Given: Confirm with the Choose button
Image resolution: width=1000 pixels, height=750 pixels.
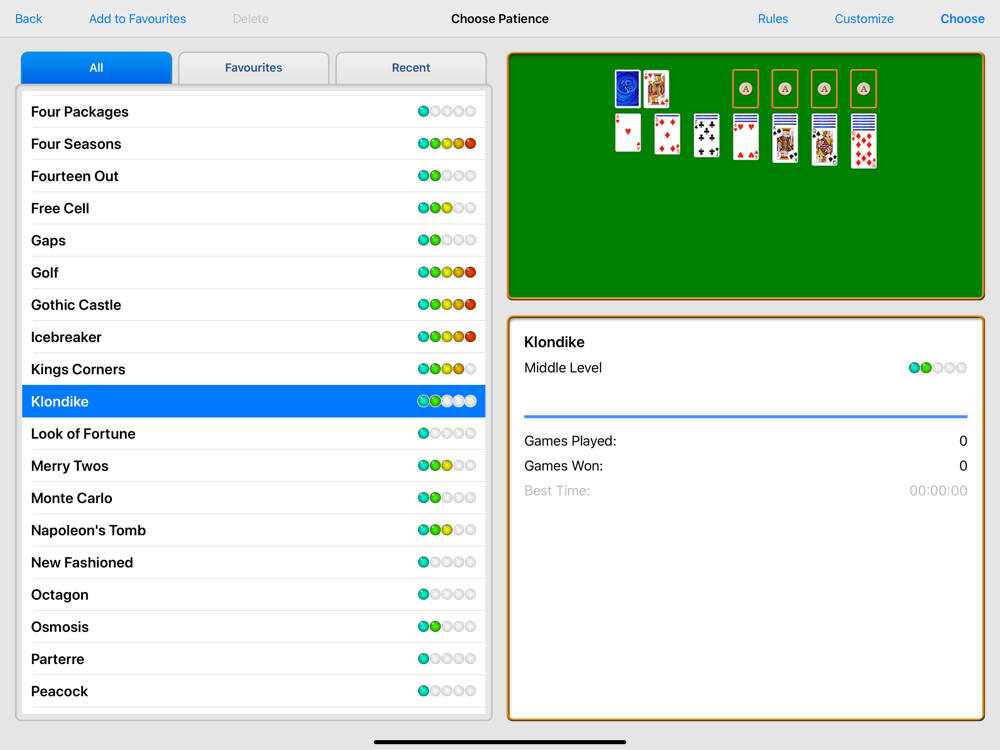Looking at the screenshot, I should tap(962, 18).
